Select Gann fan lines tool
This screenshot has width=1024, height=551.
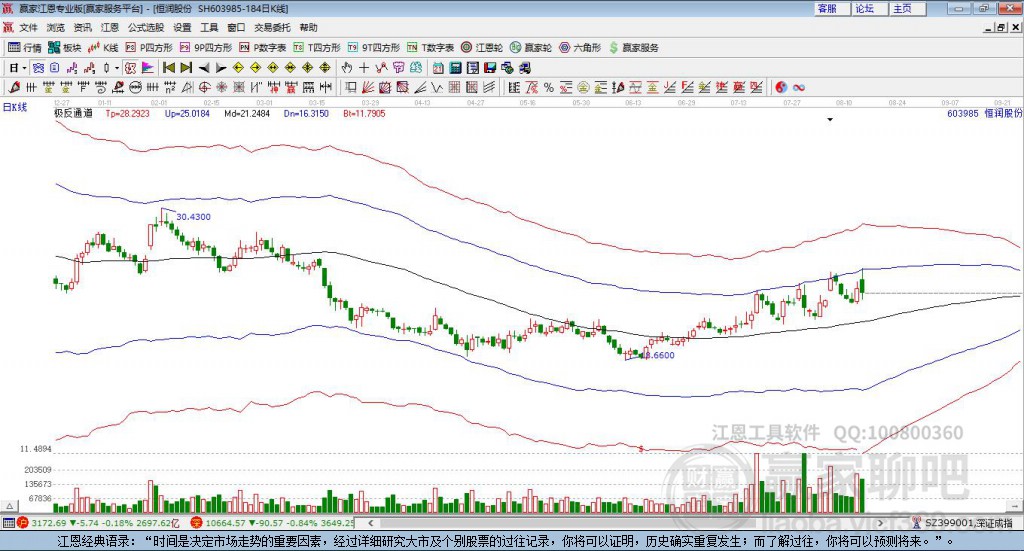coord(368,87)
